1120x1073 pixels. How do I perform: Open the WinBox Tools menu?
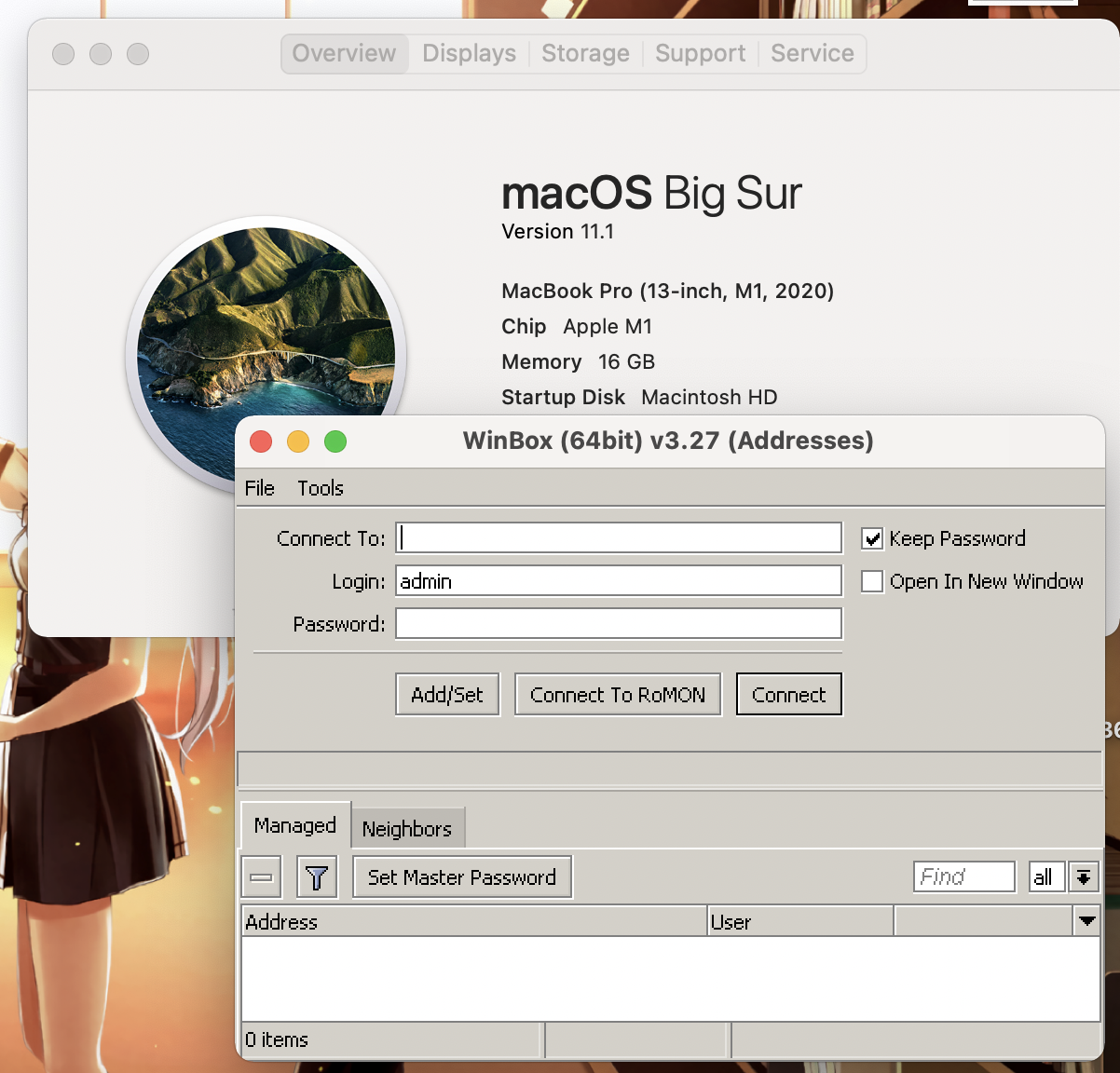pyautogui.click(x=321, y=488)
